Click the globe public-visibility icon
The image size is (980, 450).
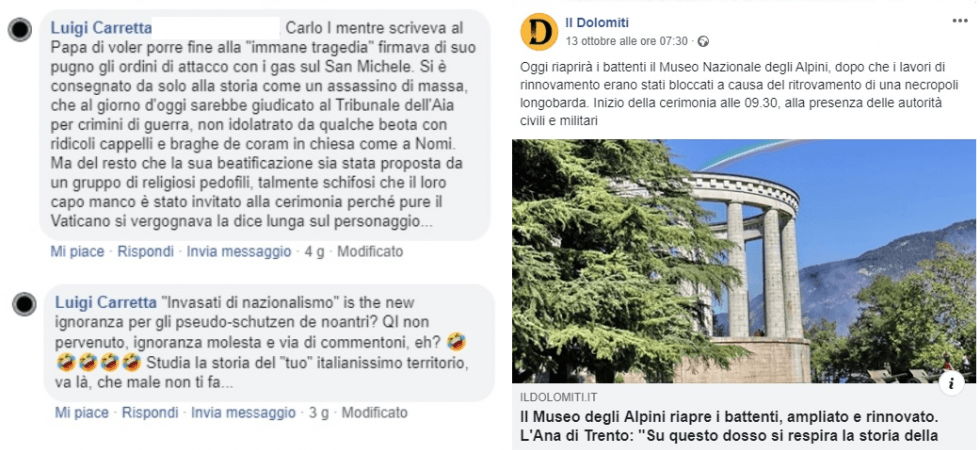[x=703, y=42]
